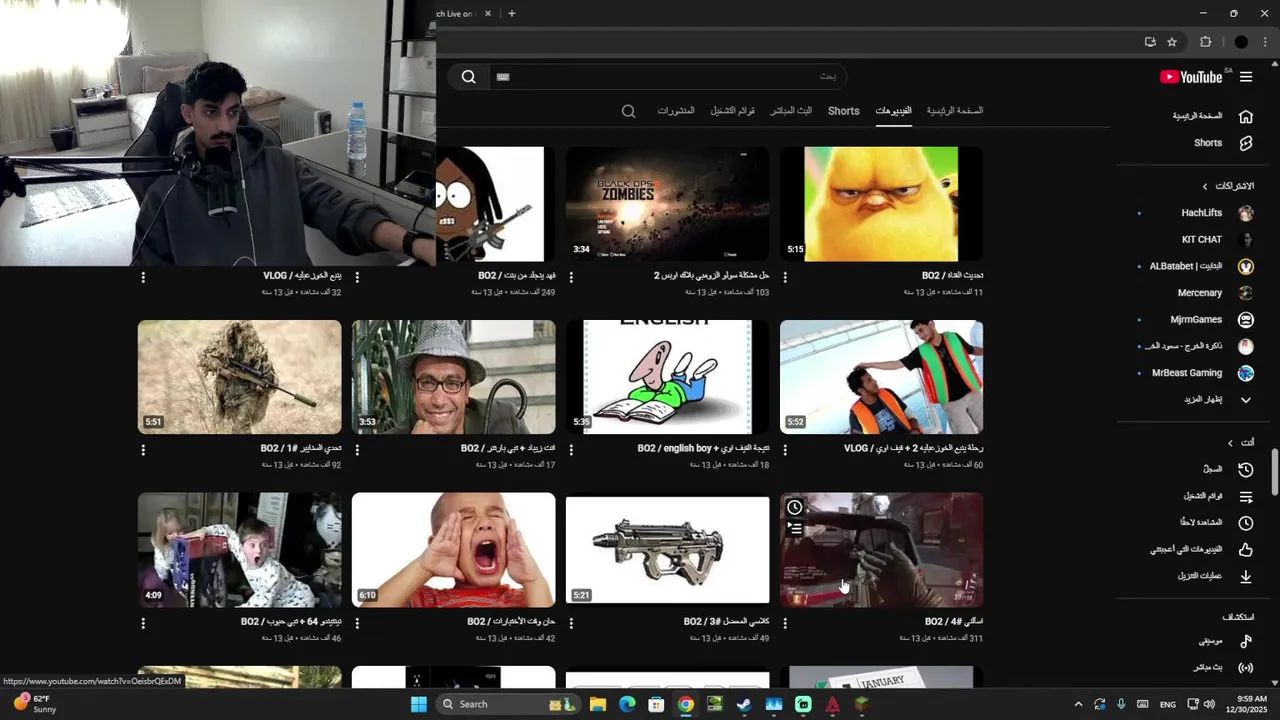Click Watch later clock overlay on BO2 #4 thumbnail
This screenshot has height=720, width=1280.
[794, 507]
